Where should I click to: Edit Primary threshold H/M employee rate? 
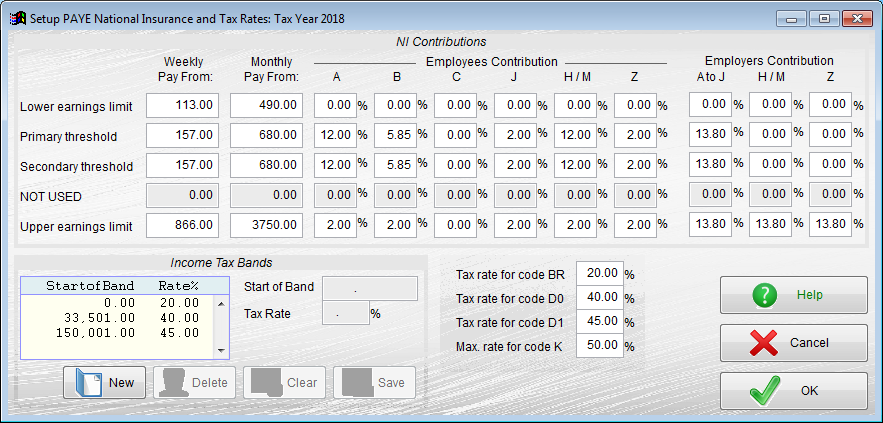point(576,135)
